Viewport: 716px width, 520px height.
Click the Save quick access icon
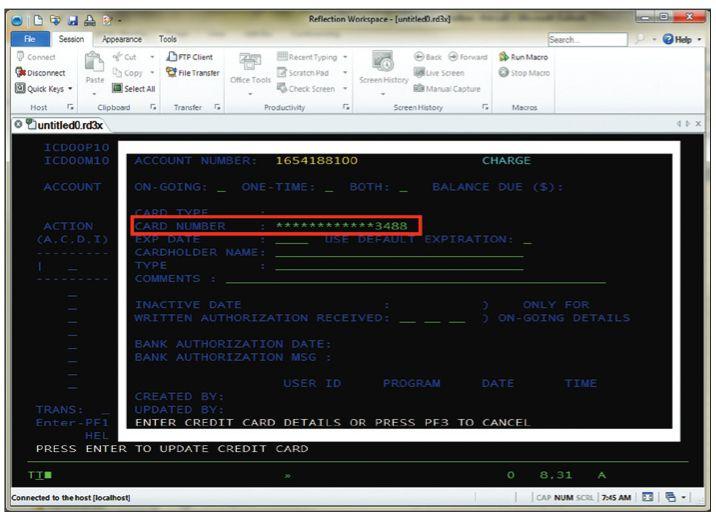[73, 20]
